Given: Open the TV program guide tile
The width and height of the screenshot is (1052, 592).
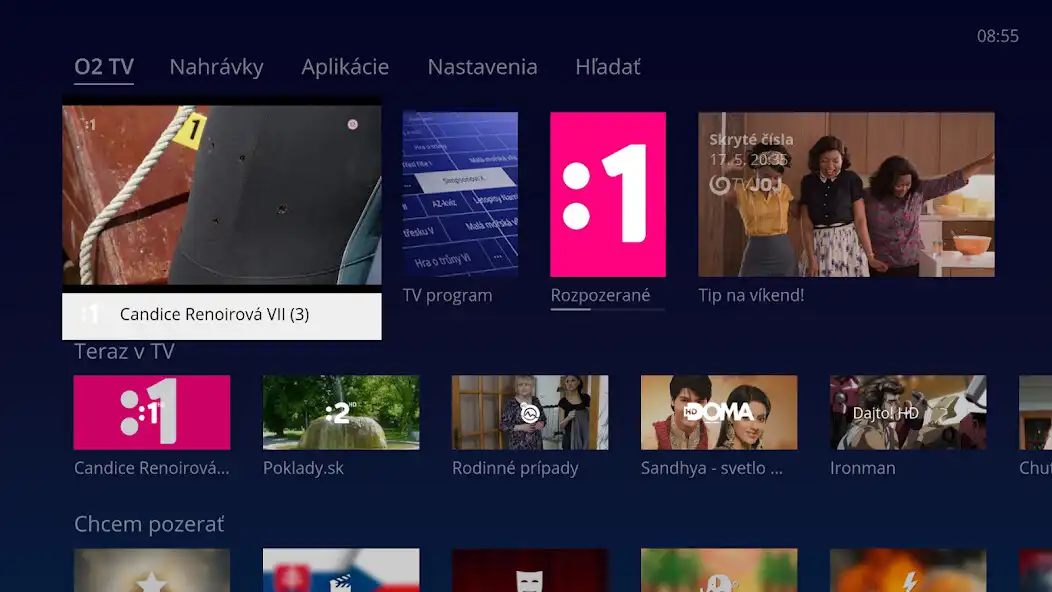Looking at the screenshot, I should 460,194.
